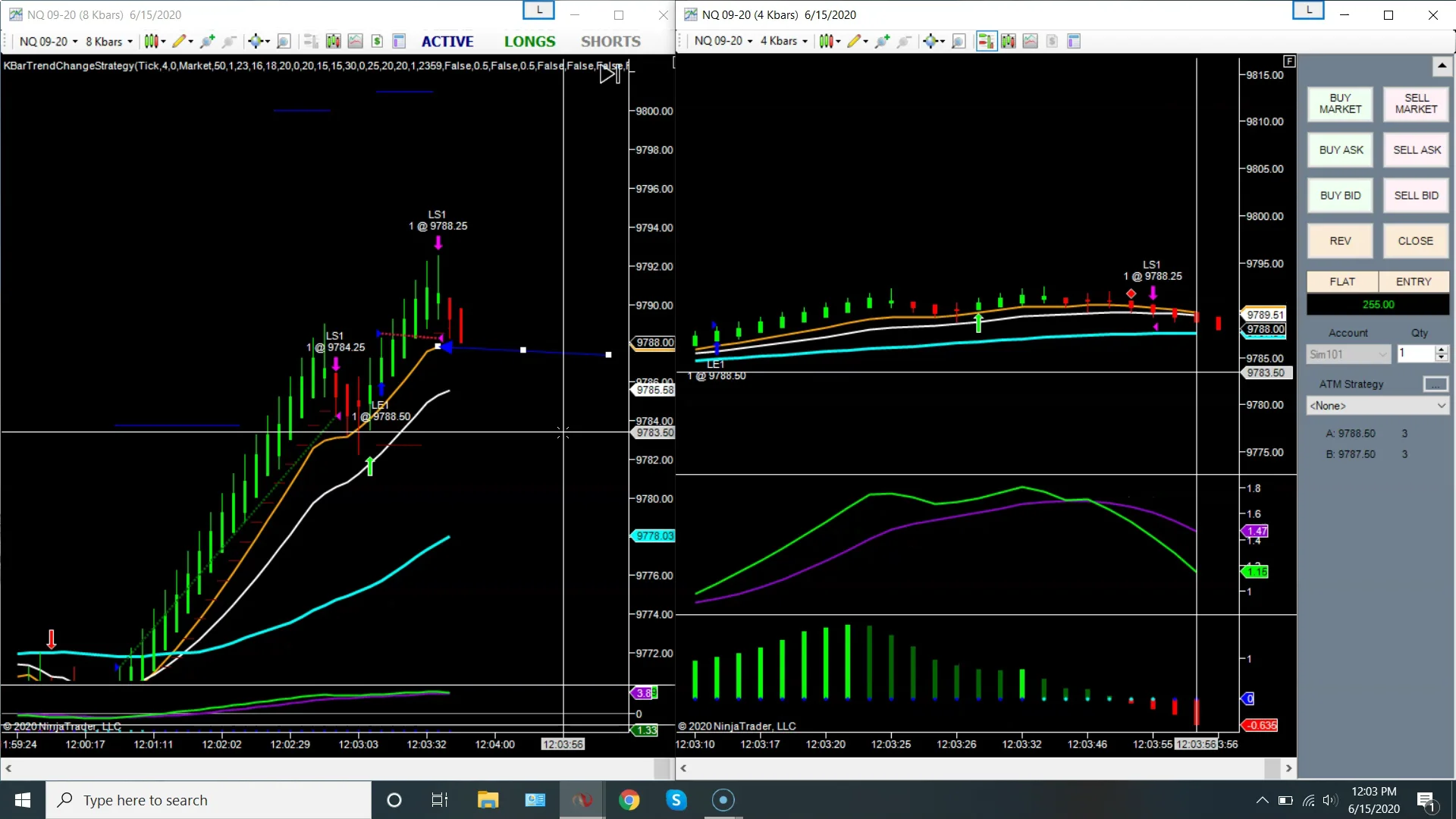Open chart Properties in 8 Kbars chart

point(399,41)
